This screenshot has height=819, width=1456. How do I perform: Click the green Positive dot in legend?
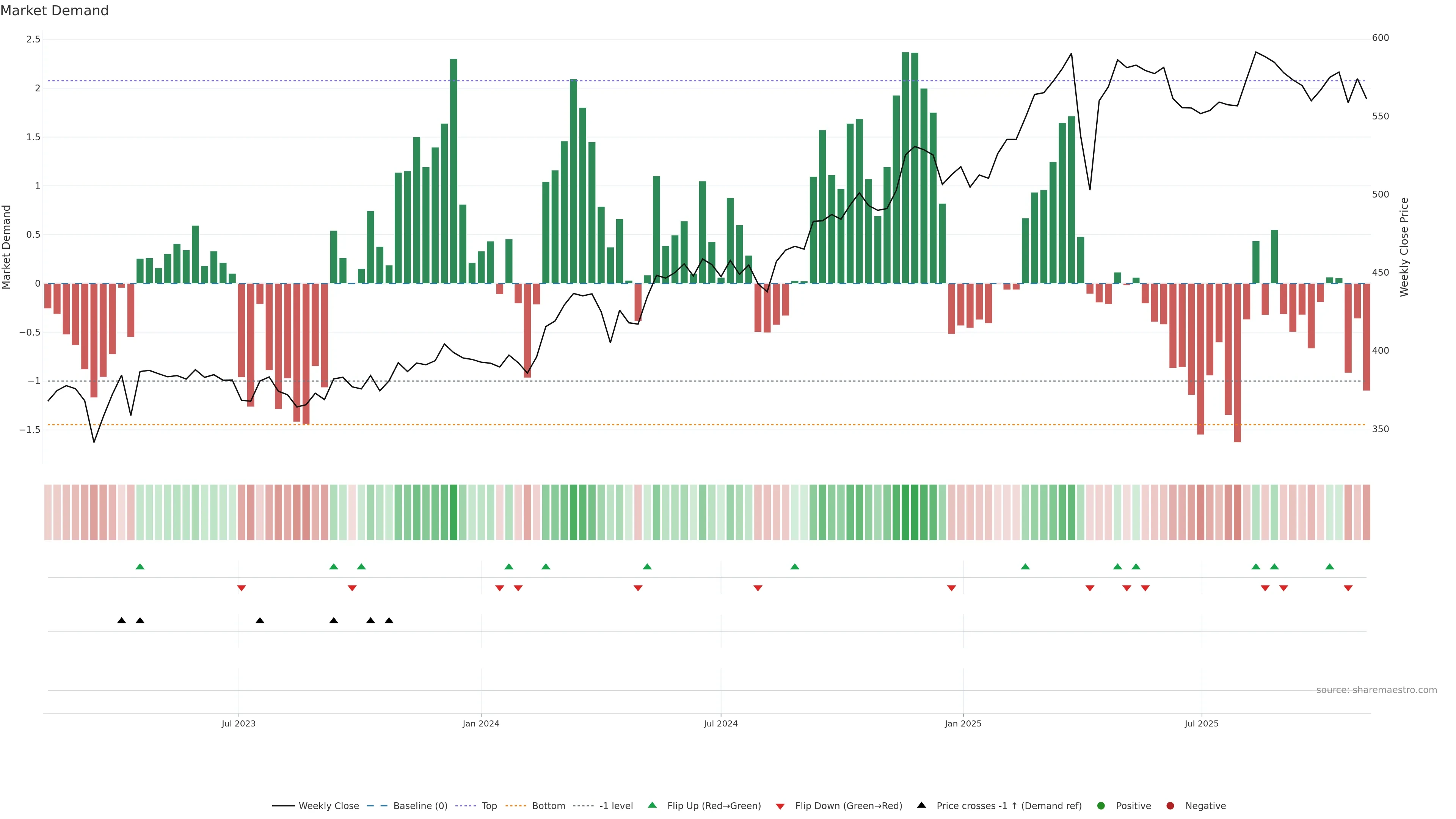(x=1100, y=806)
